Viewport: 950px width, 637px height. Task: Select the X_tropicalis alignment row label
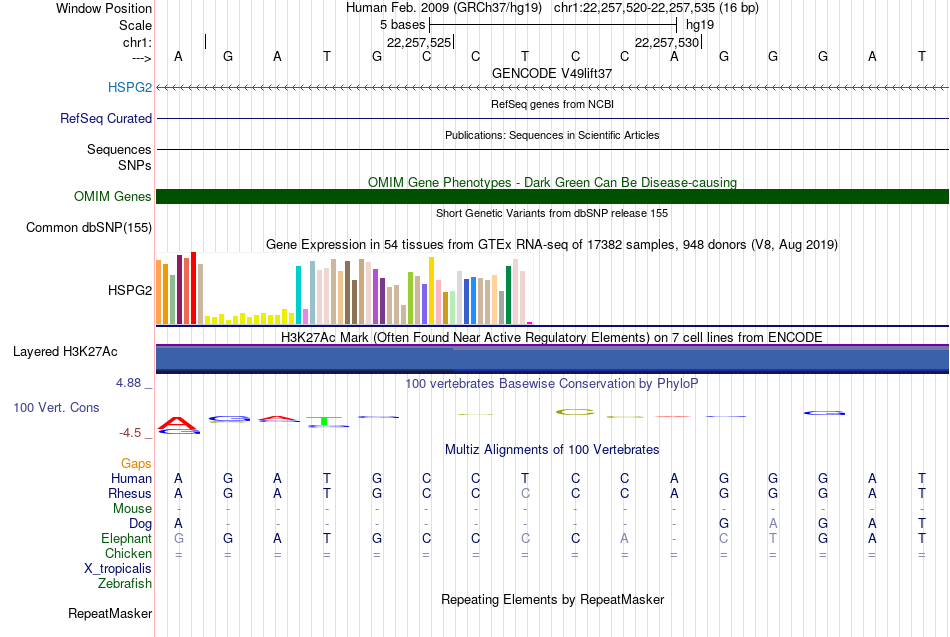coord(118,569)
